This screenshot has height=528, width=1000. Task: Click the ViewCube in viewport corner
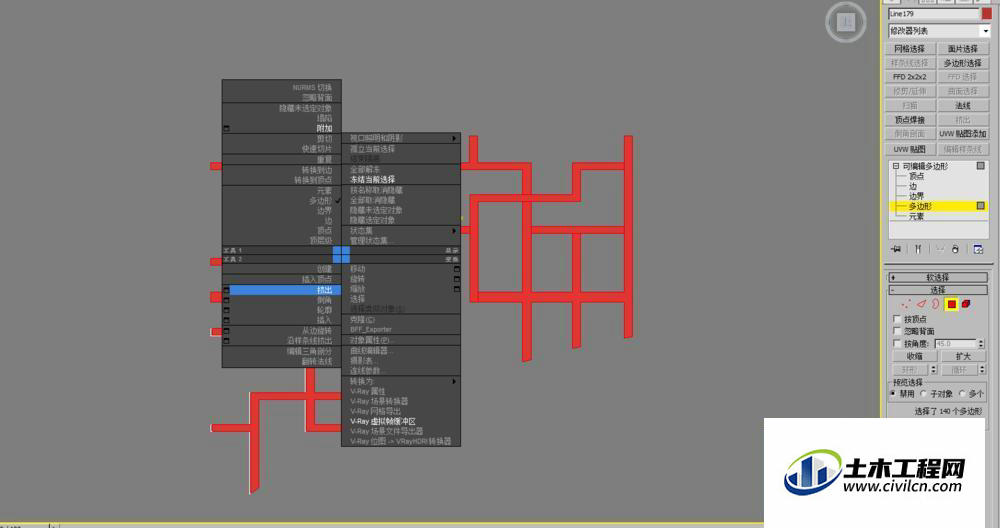pyautogui.click(x=846, y=22)
